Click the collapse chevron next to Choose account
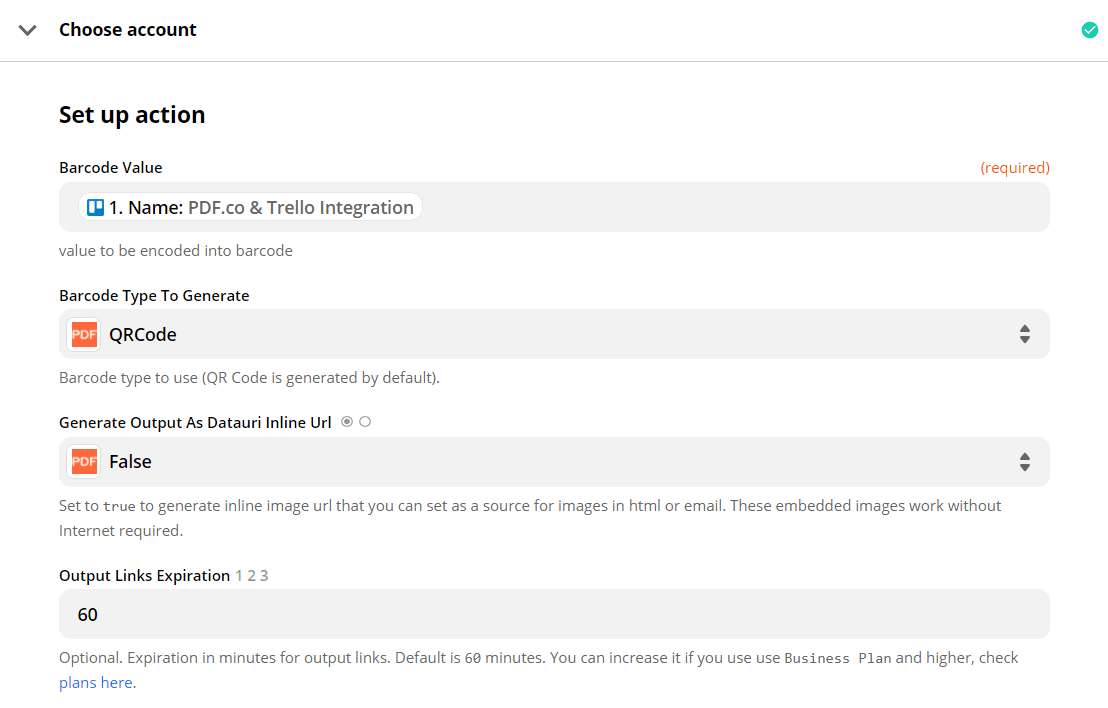Image resolution: width=1108 pixels, height=708 pixels. 27,30
